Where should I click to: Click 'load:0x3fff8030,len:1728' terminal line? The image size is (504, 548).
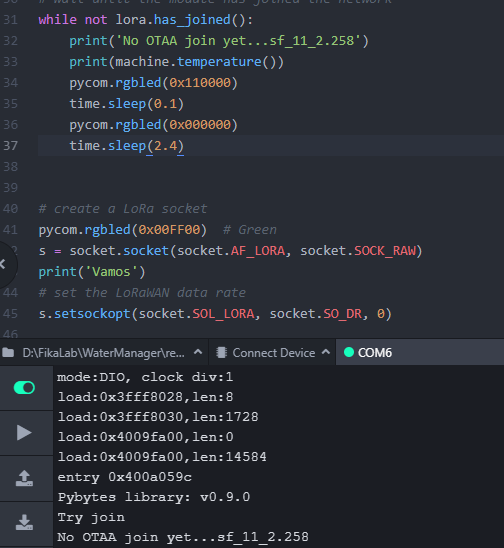158,417
